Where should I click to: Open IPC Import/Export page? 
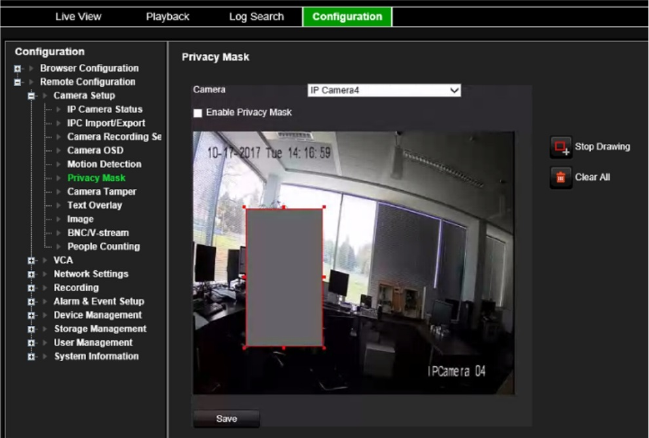pyautogui.click(x=106, y=123)
